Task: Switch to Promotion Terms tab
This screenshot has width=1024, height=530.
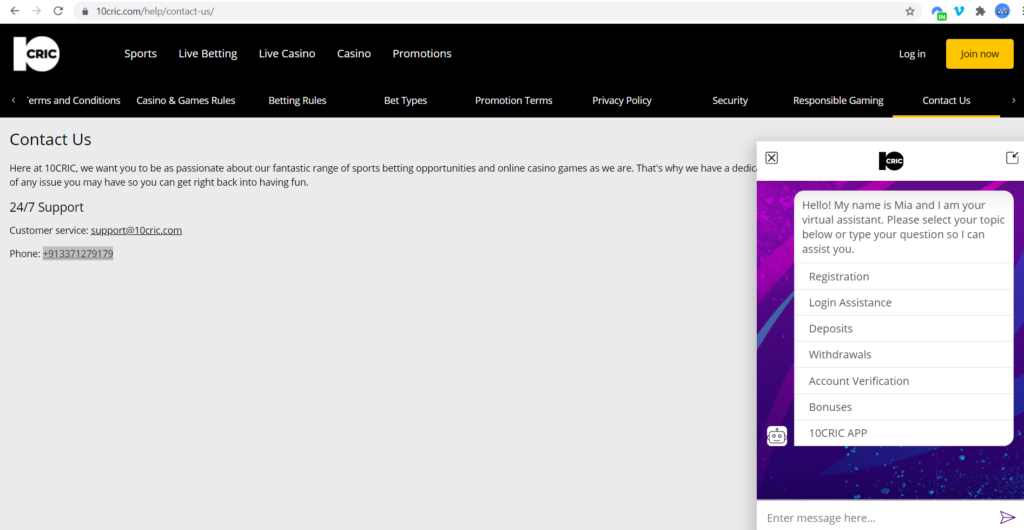Action: 513,101
